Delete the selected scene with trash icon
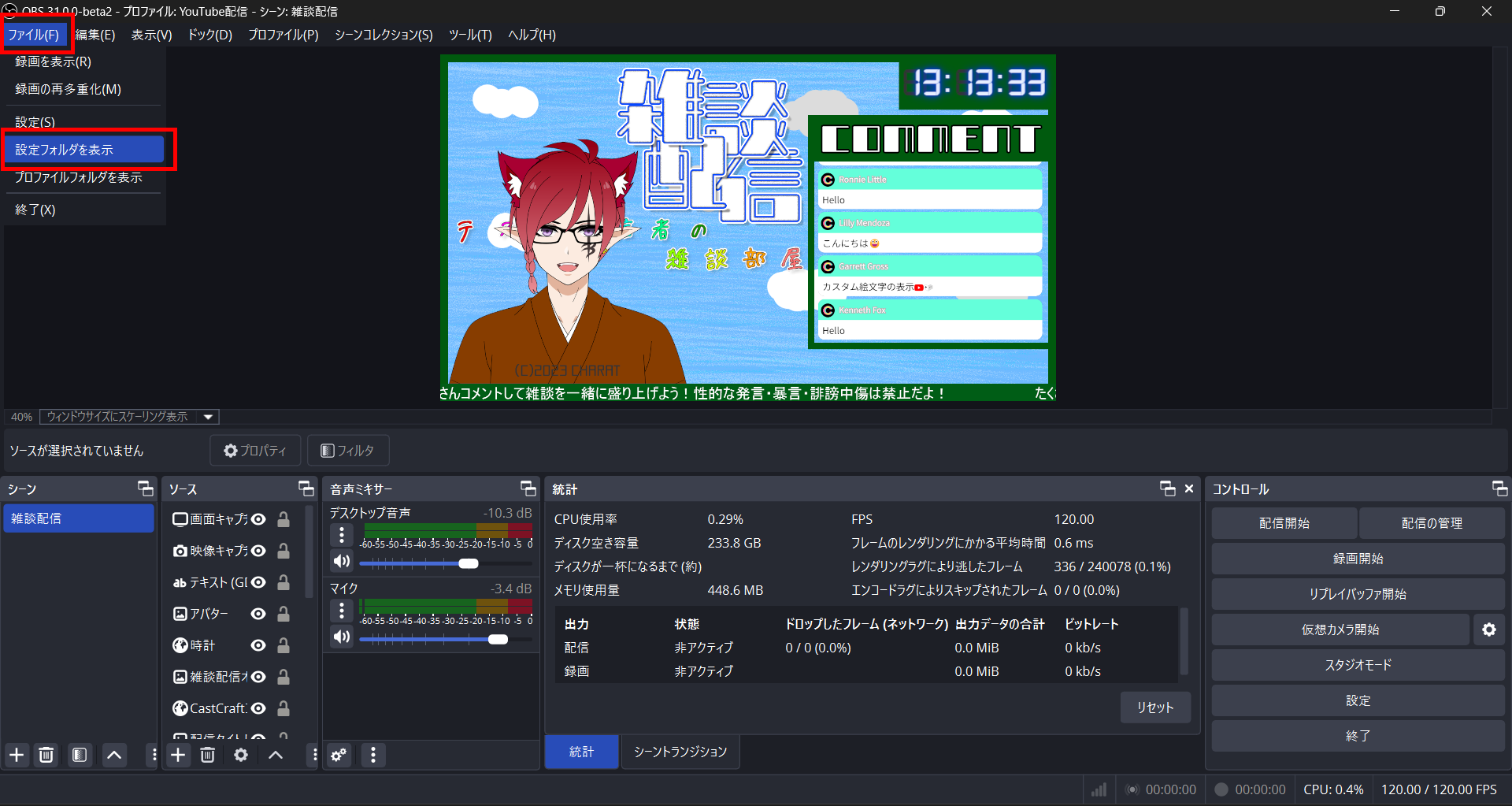Image resolution: width=1512 pixels, height=806 pixels. [46, 755]
